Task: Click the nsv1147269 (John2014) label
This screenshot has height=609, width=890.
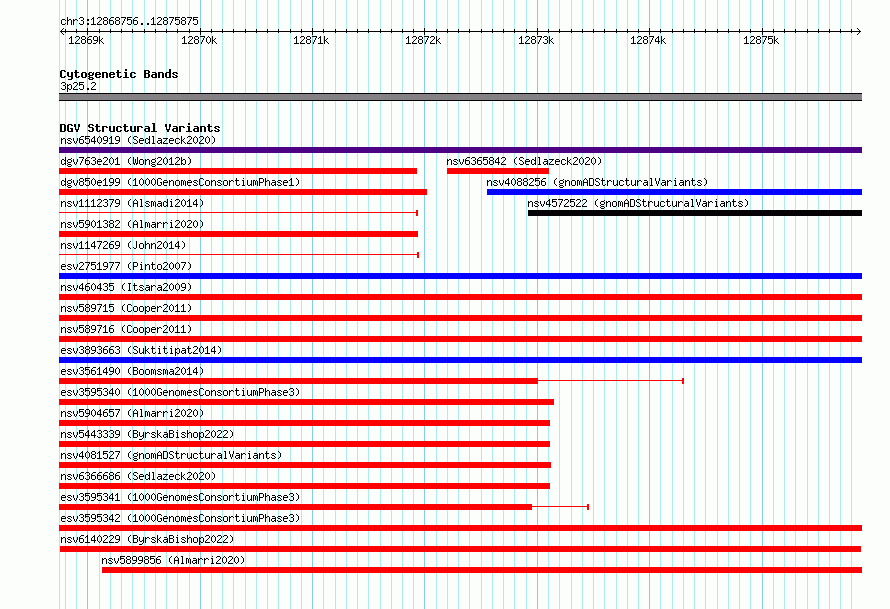Action: click(123, 245)
